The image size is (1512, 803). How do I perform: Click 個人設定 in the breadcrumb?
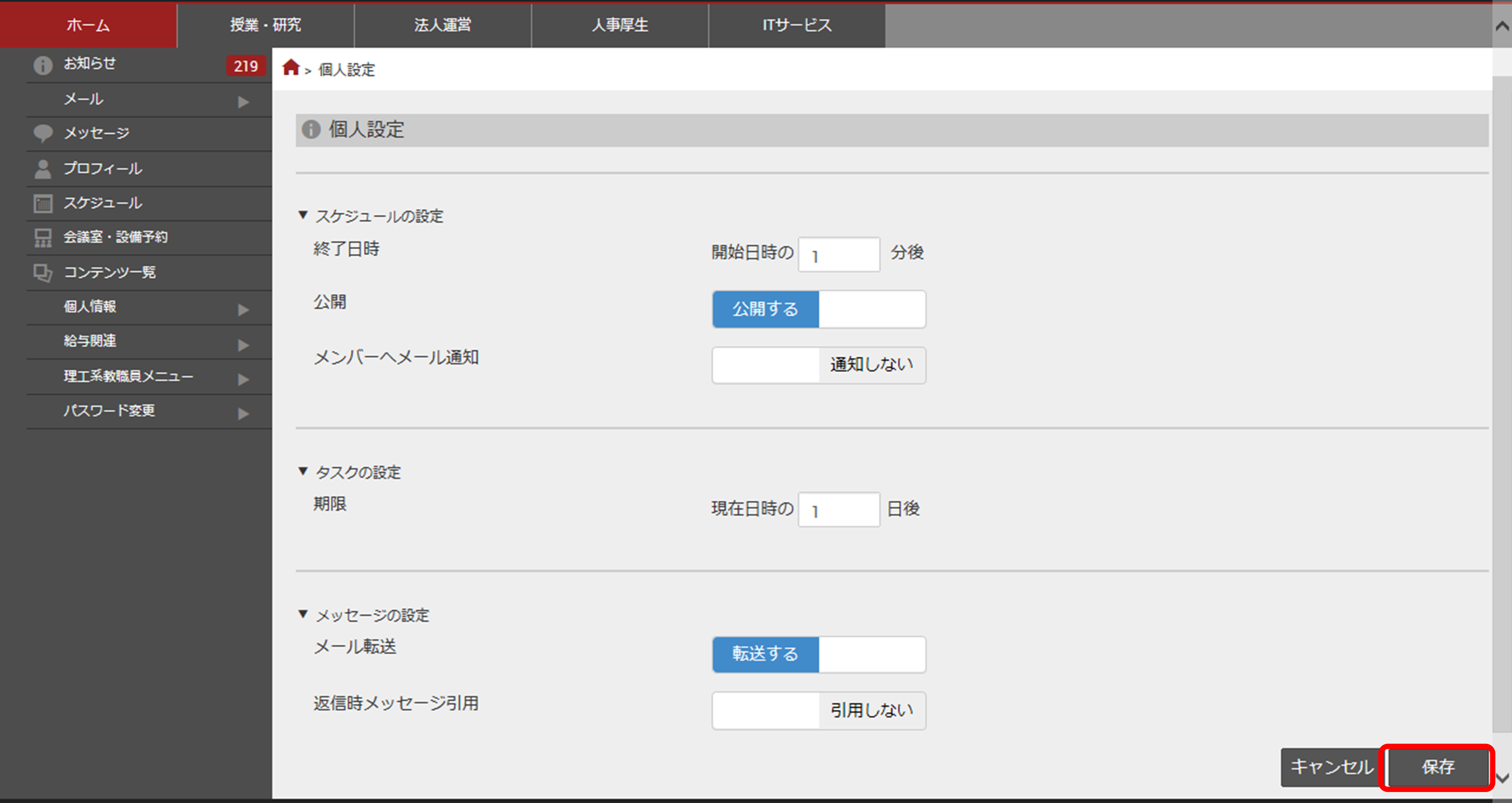pos(346,70)
